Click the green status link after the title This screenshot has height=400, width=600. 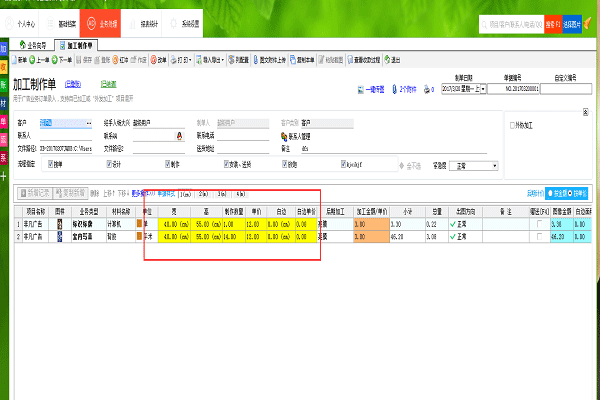pyautogui.click(x=108, y=84)
